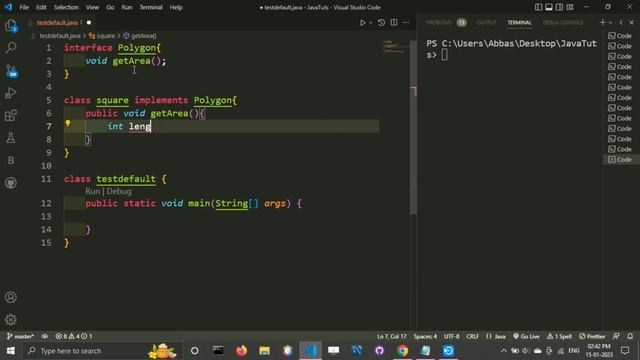This screenshot has height=360, width=640.
Task: Open errors and warnings count in status bar
Action: [74, 336]
